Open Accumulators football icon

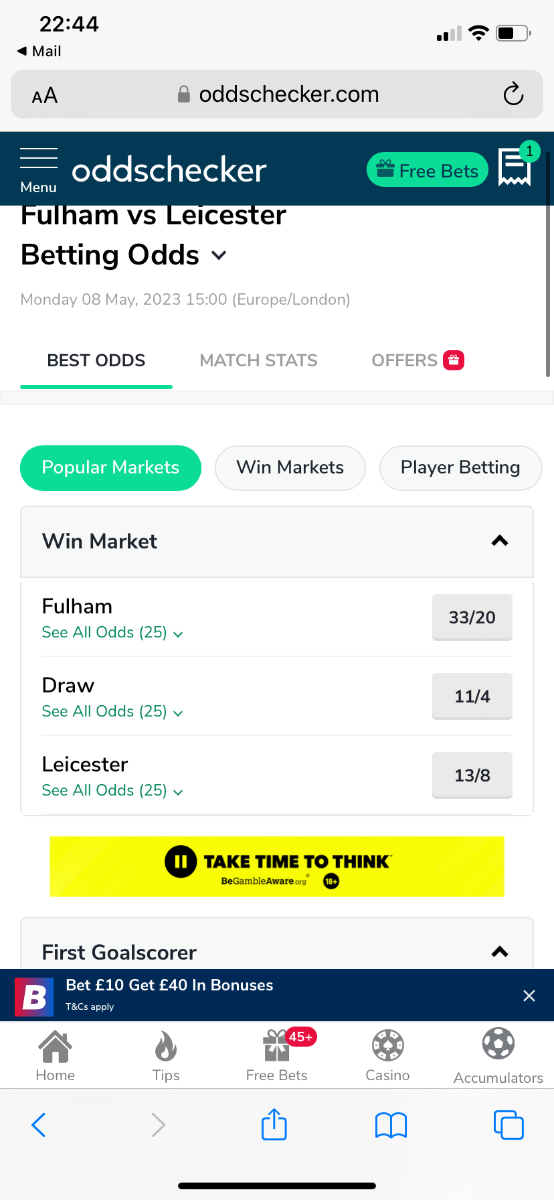498,1045
